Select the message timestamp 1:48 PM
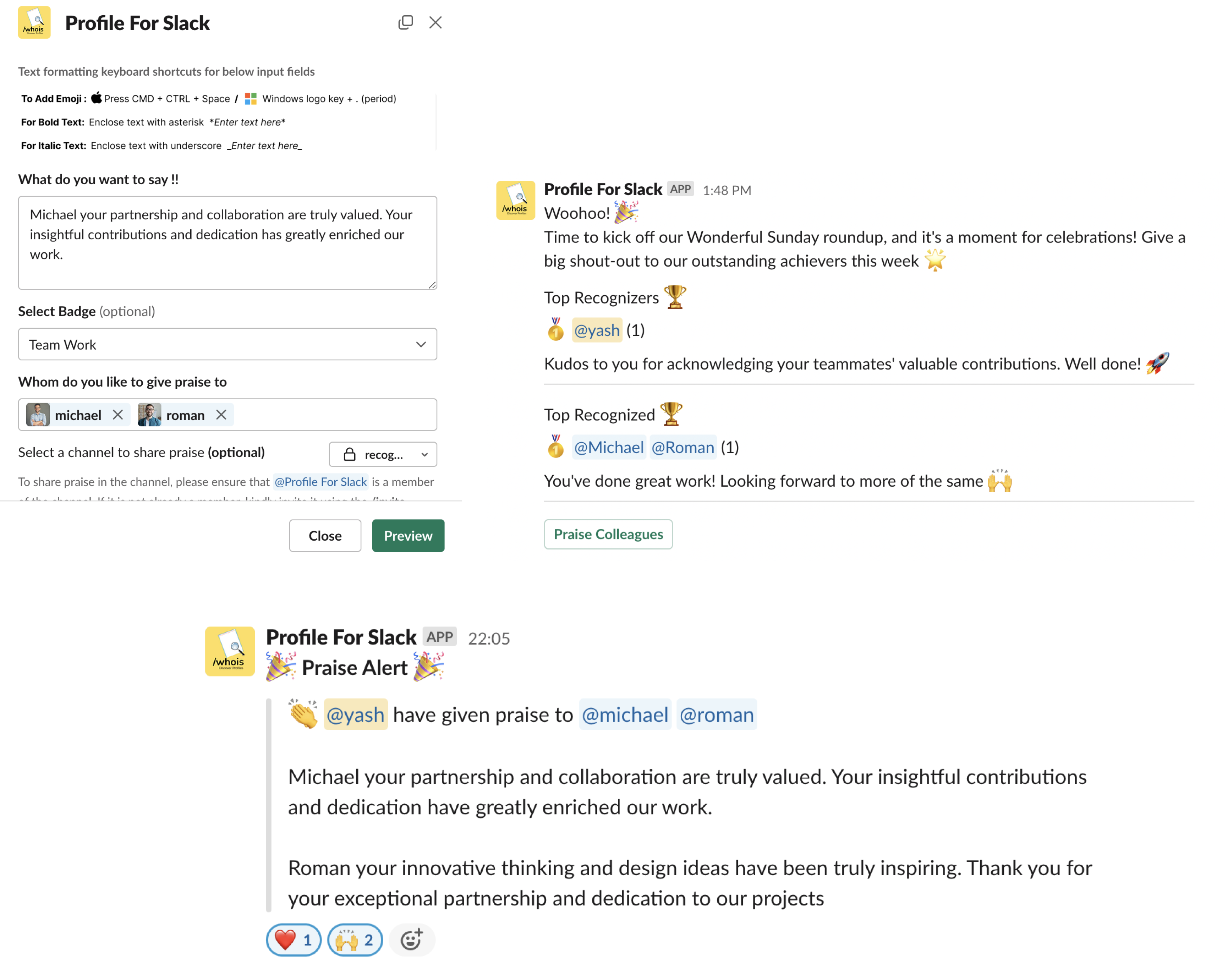The height and width of the screenshot is (980, 1228). pyautogui.click(x=727, y=190)
